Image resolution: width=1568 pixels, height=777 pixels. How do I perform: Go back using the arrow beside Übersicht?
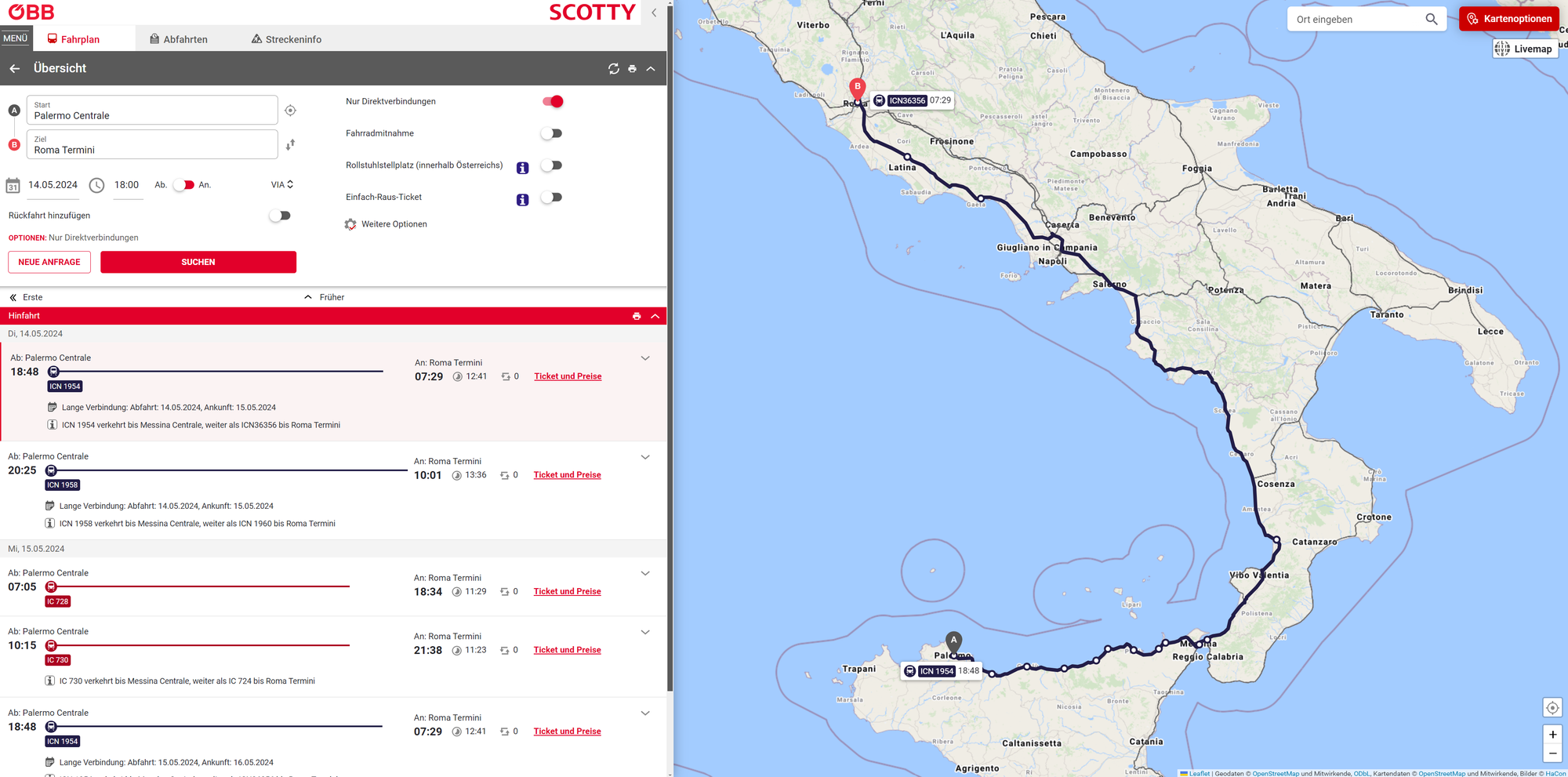coord(15,69)
